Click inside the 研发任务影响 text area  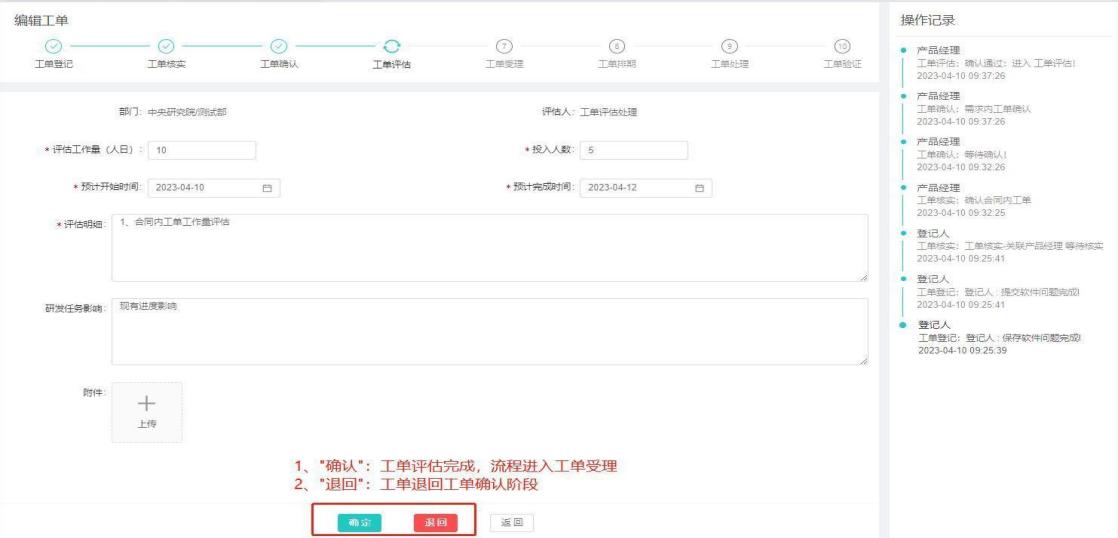488,331
